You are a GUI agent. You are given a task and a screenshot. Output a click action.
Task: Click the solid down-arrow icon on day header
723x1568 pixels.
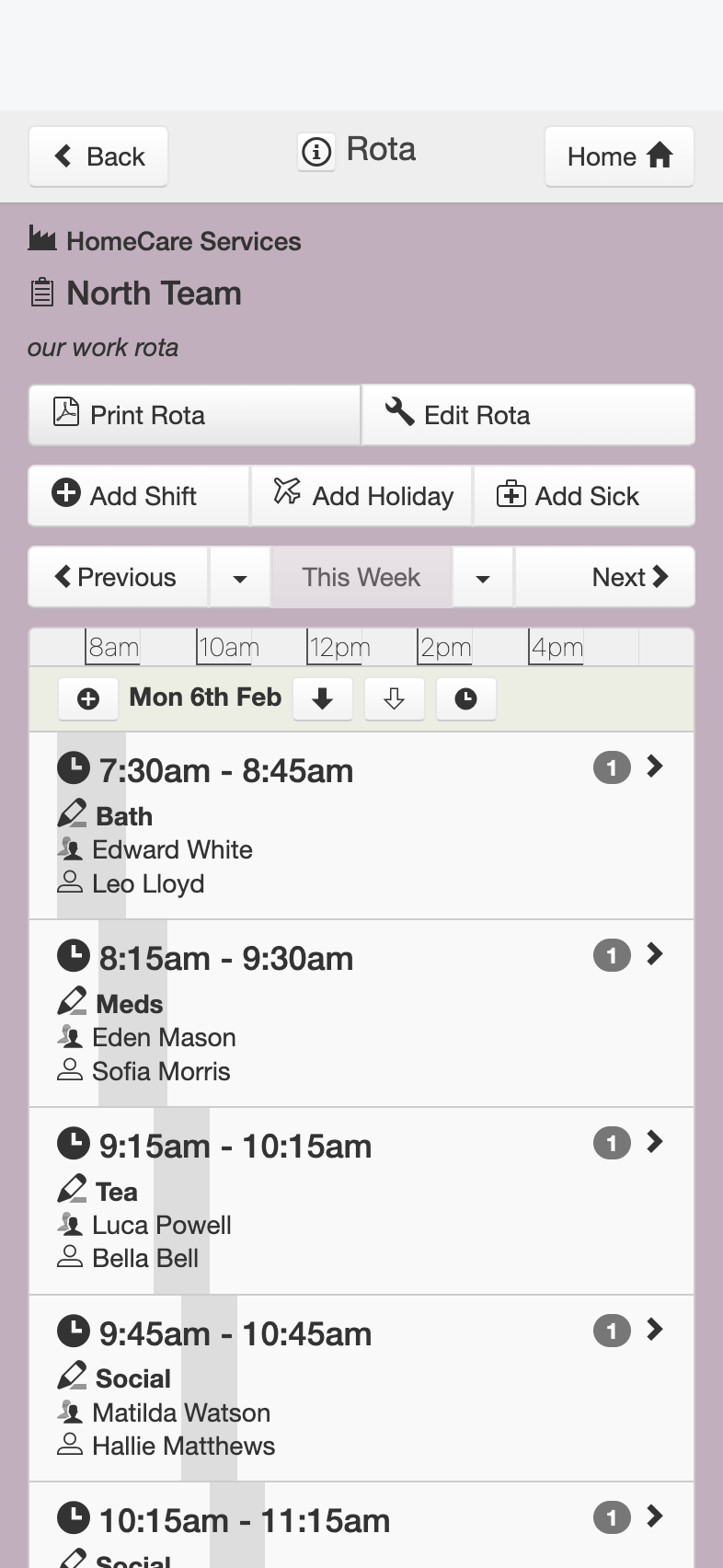(322, 699)
